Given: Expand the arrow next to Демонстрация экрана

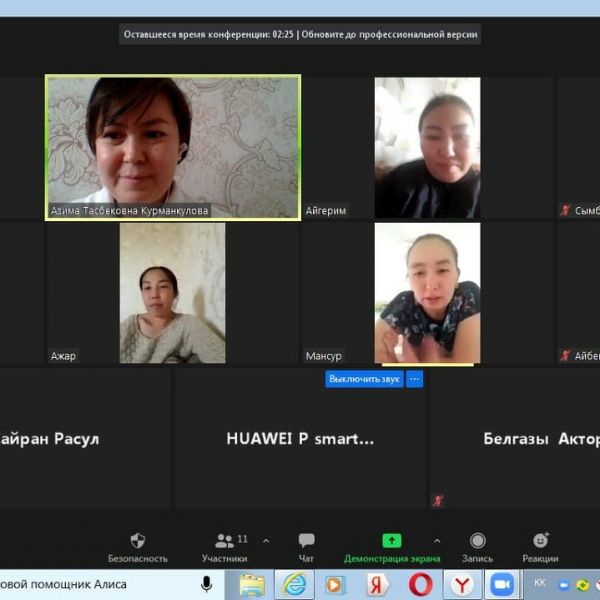Looking at the screenshot, I should [437, 540].
